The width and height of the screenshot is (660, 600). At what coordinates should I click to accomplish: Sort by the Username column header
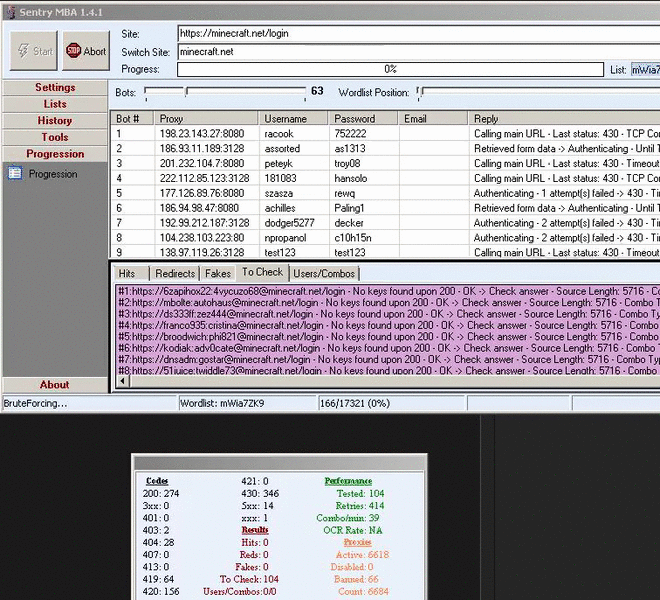293,119
